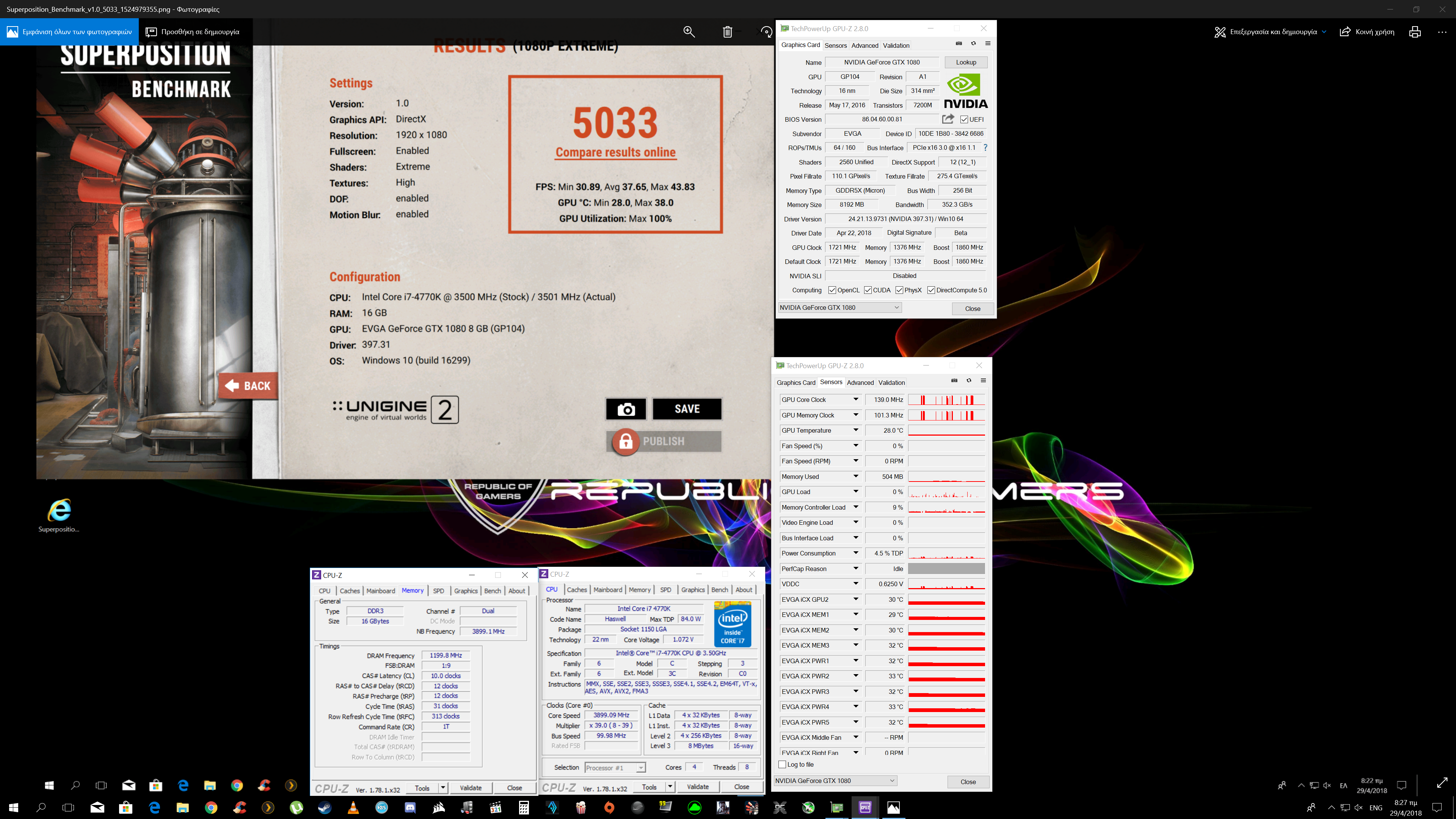Open uTorrent from the taskbar

coord(296,808)
